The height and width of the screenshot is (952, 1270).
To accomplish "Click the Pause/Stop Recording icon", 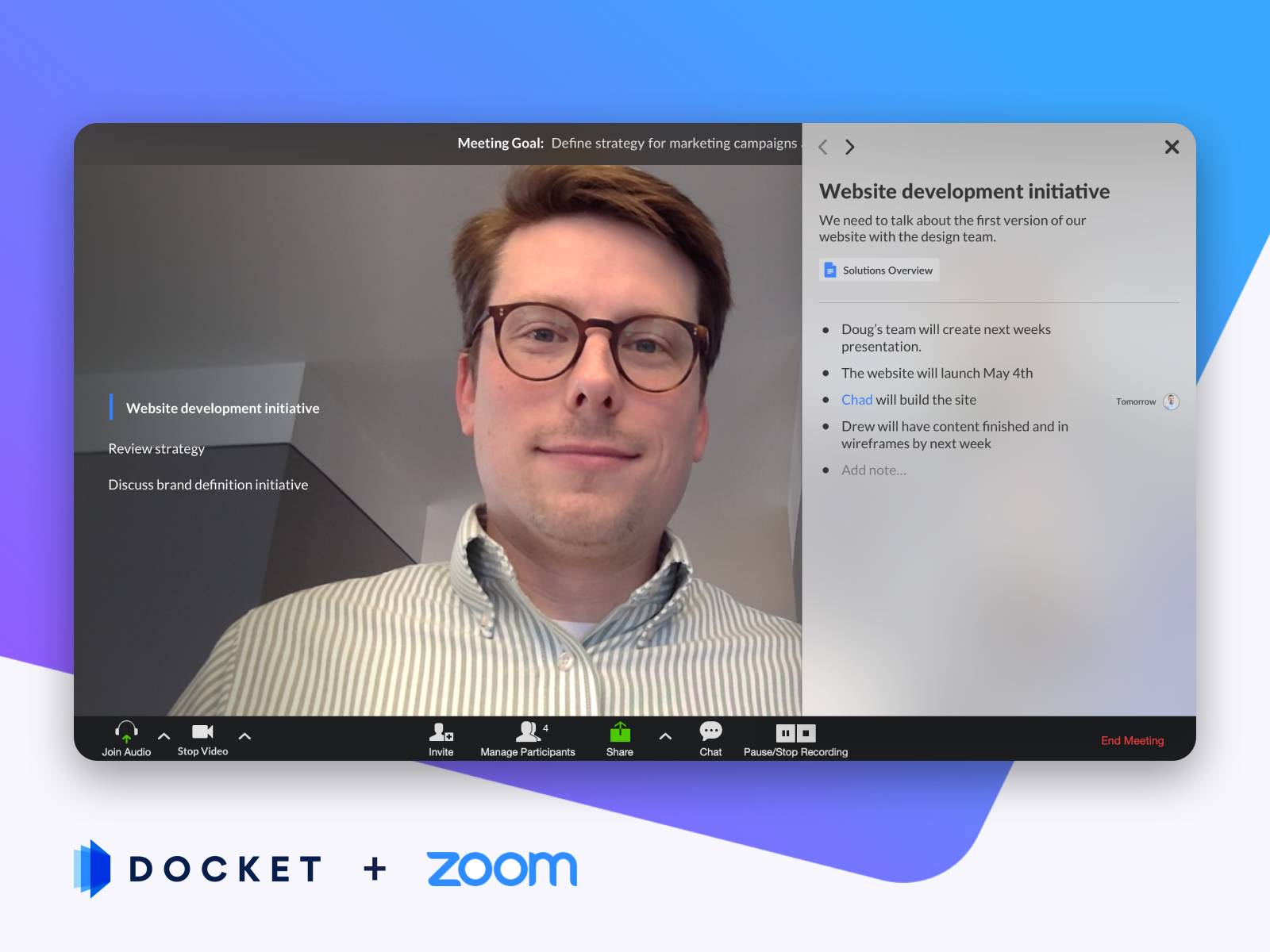I will point(796,733).
